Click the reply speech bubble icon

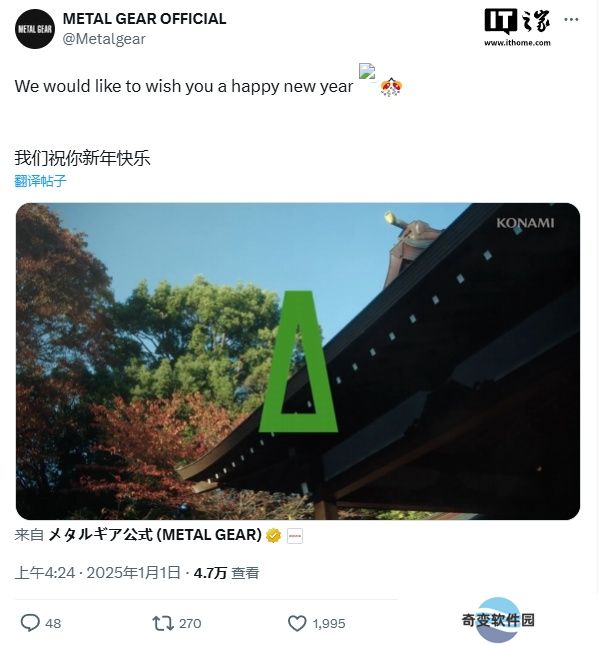(x=30, y=623)
